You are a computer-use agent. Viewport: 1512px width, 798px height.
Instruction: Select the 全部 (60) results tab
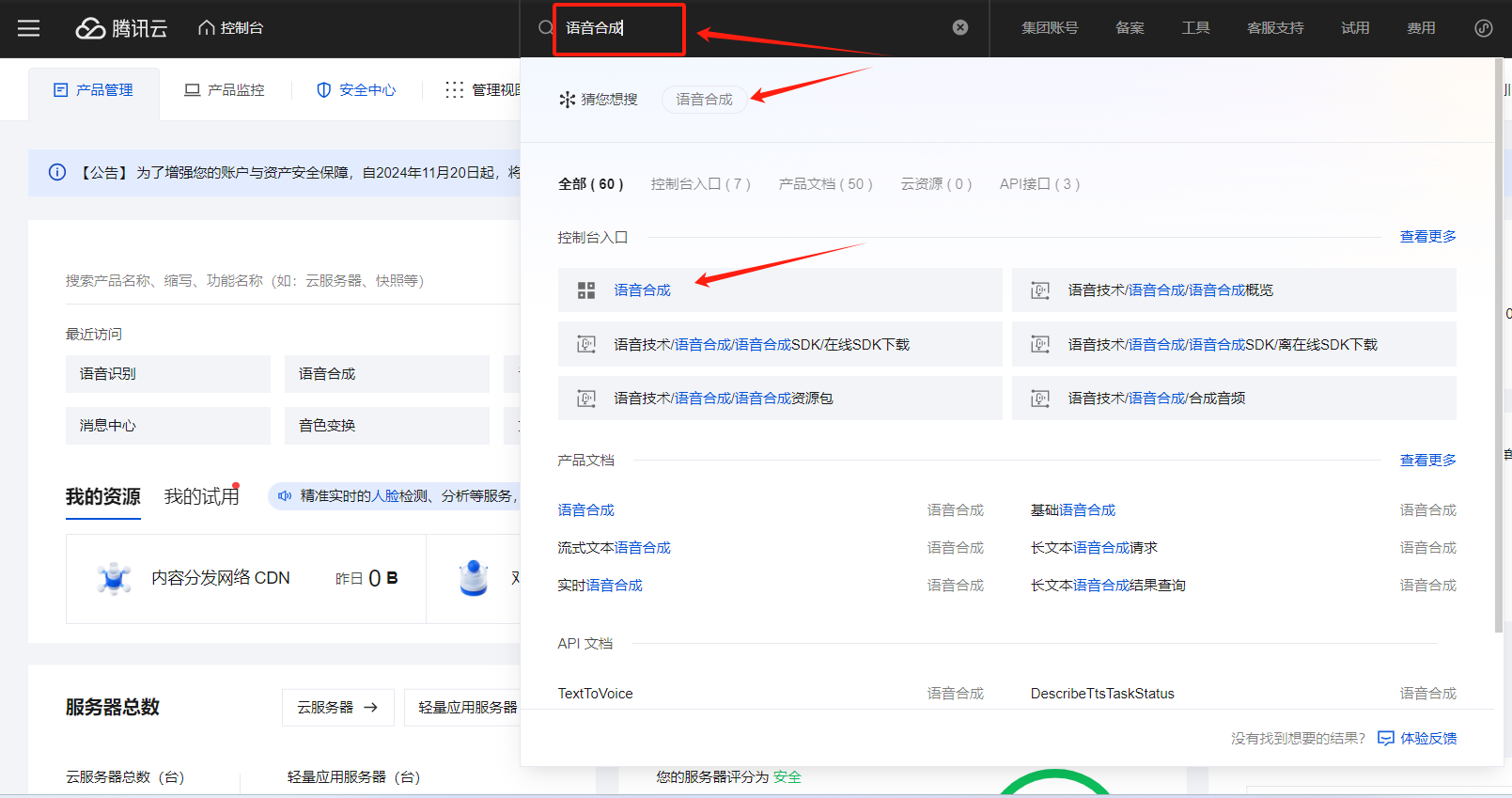click(x=590, y=184)
